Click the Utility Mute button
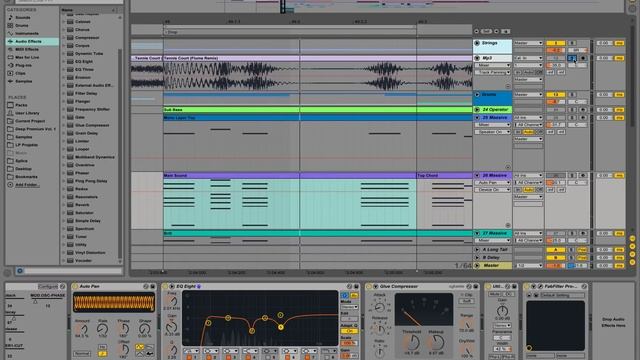The width and height of the screenshot is (640, 360). coord(495,294)
